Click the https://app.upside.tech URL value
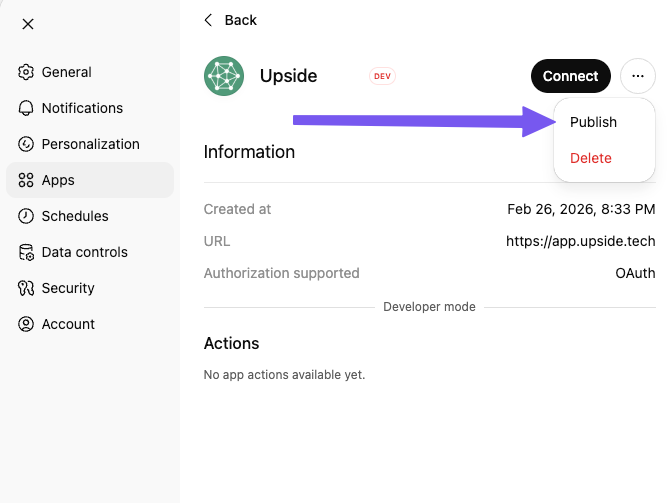 581,241
